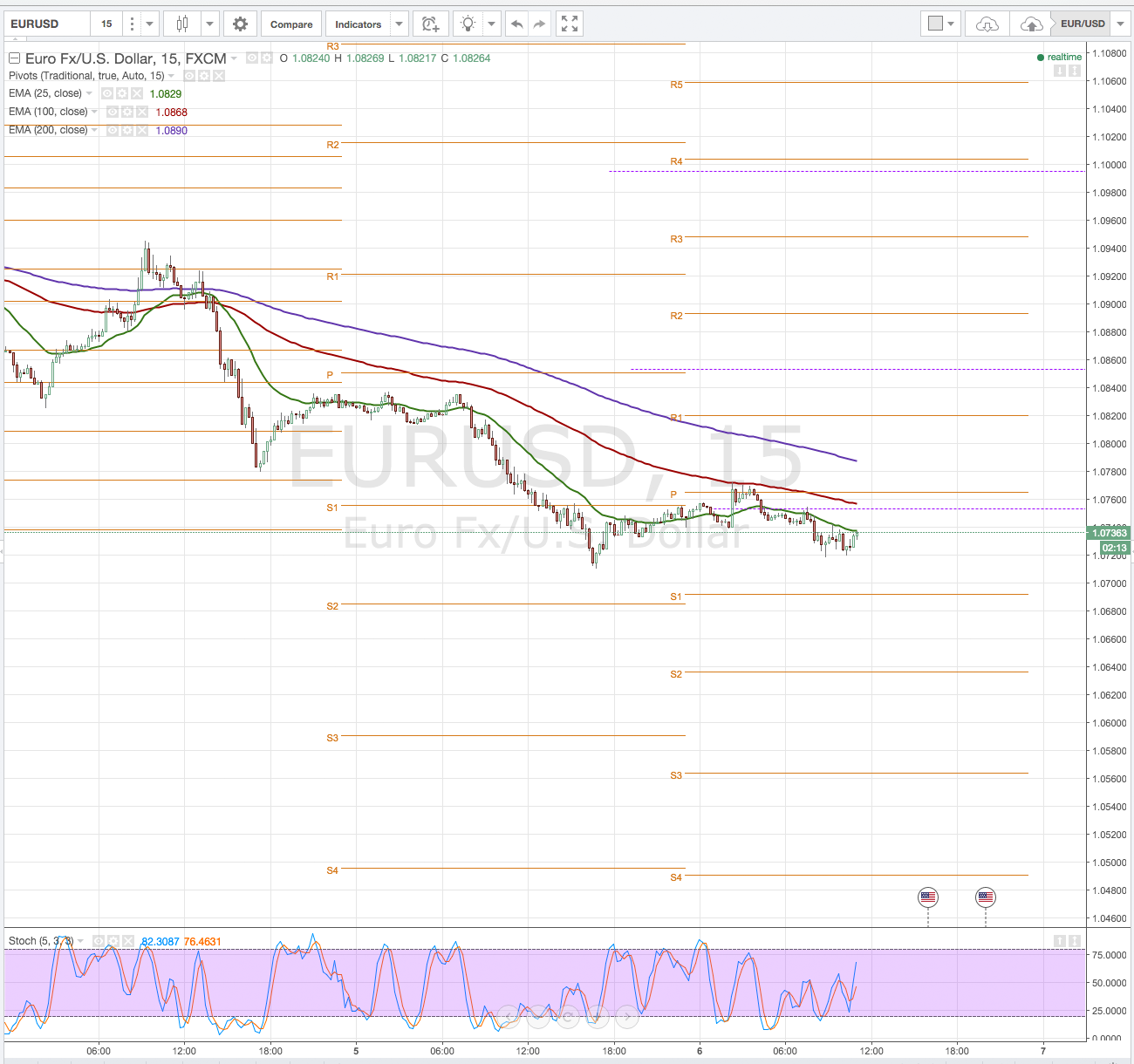
Task: Save the chart layout via cloud upload icon
Action: tap(1030, 24)
